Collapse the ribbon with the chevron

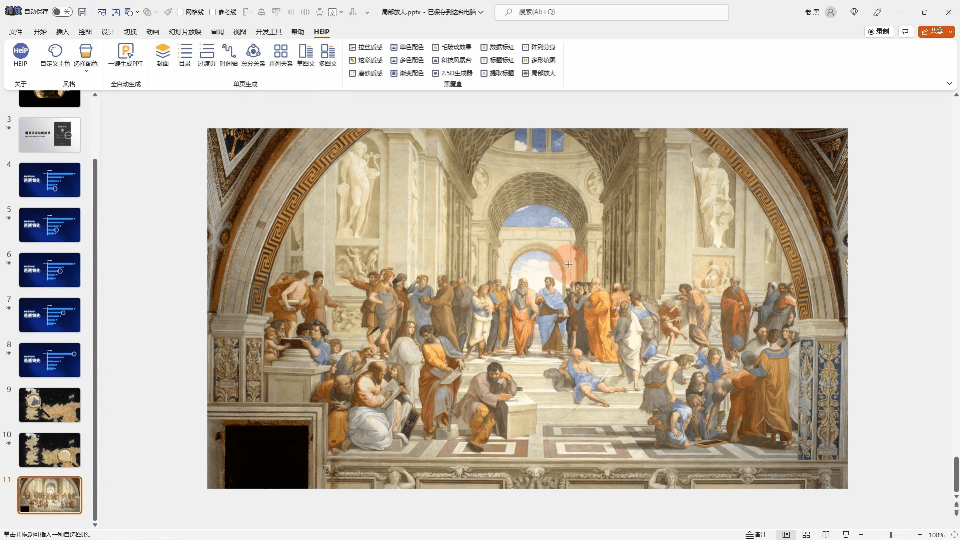click(950, 83)
